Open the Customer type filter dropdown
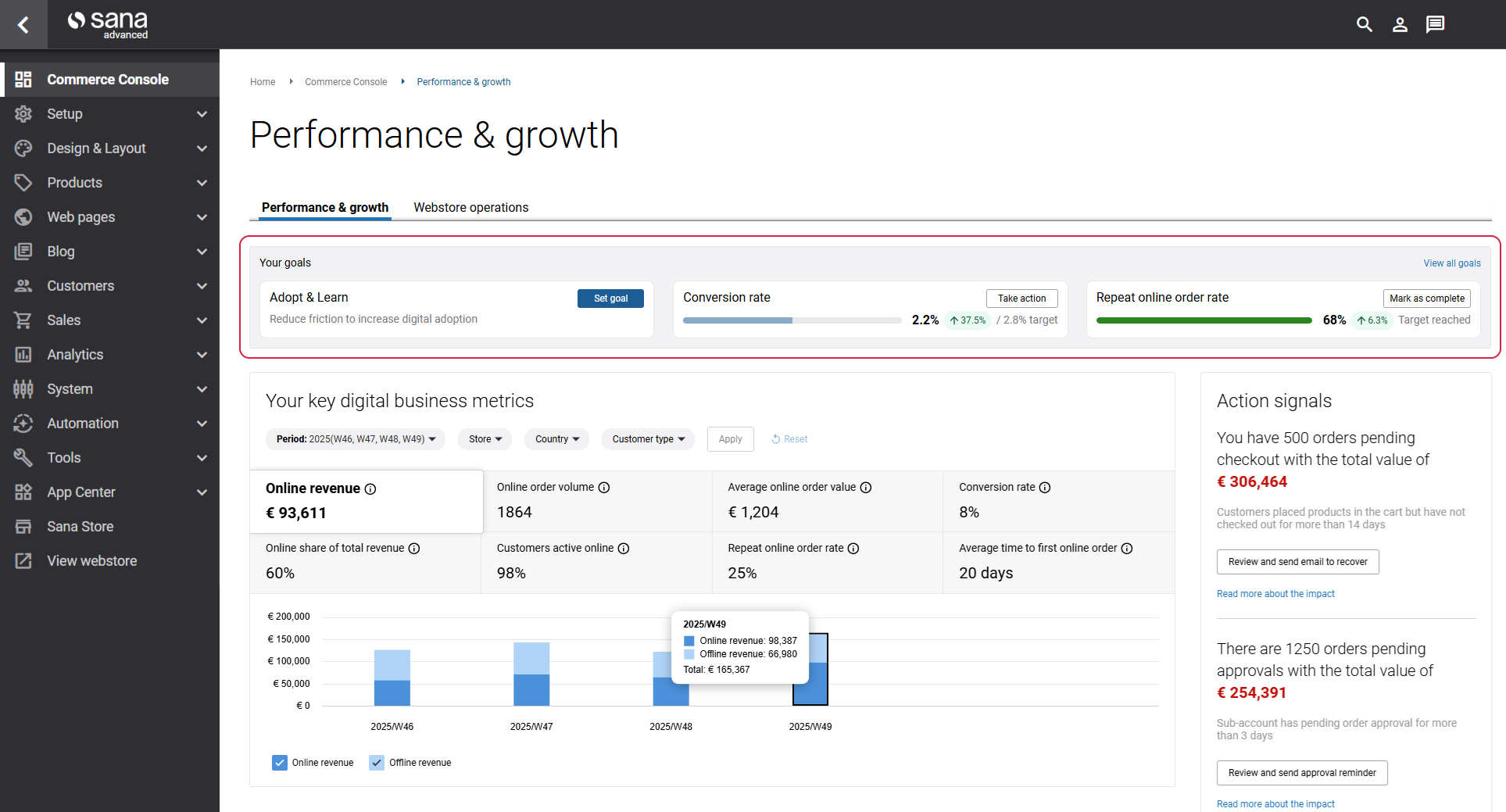The image size is (1506, 812). pyautogui.click(x=648, y=439)
